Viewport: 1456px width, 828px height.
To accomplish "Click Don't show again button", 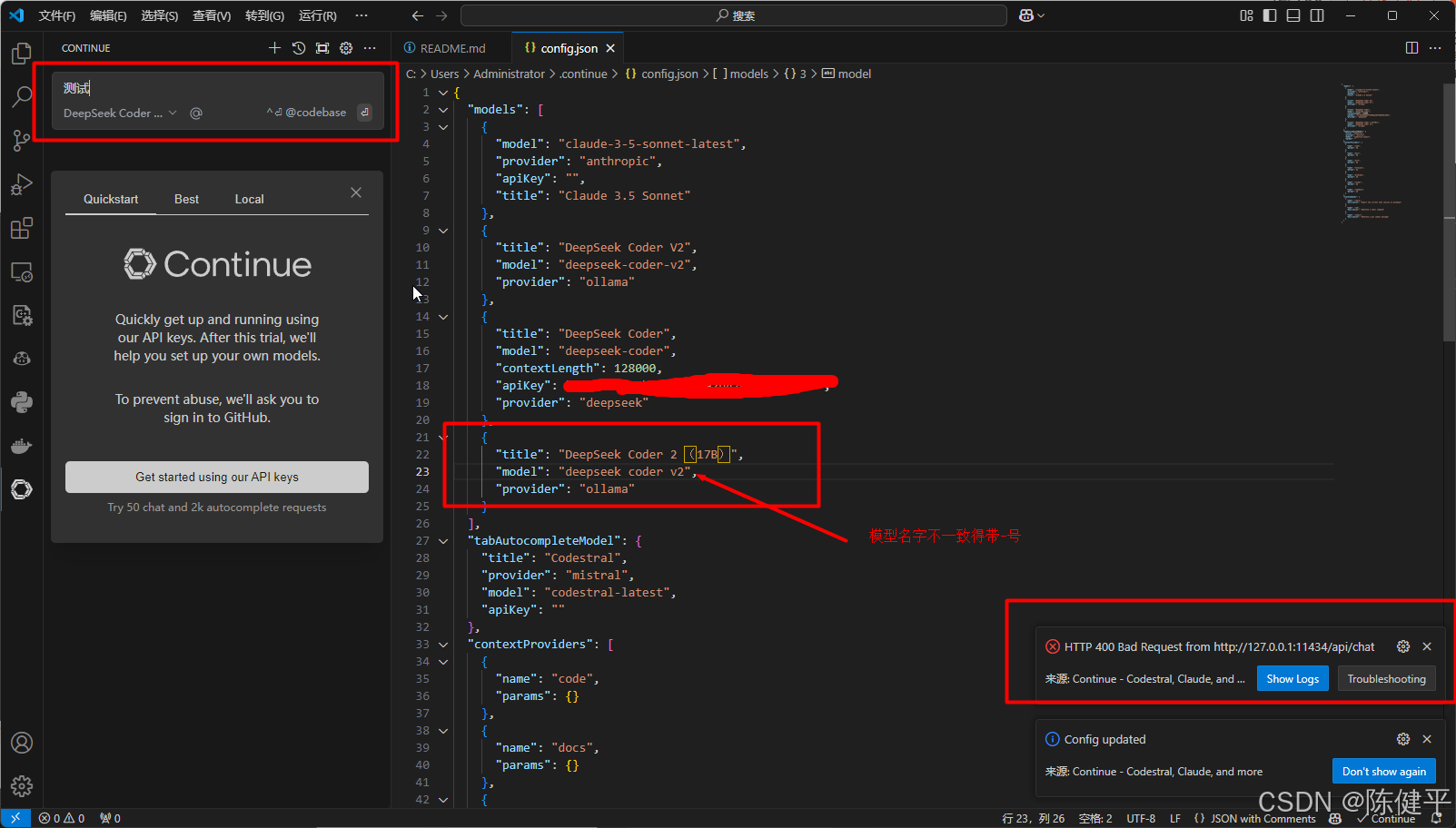I will click(x=1383, y=771).
